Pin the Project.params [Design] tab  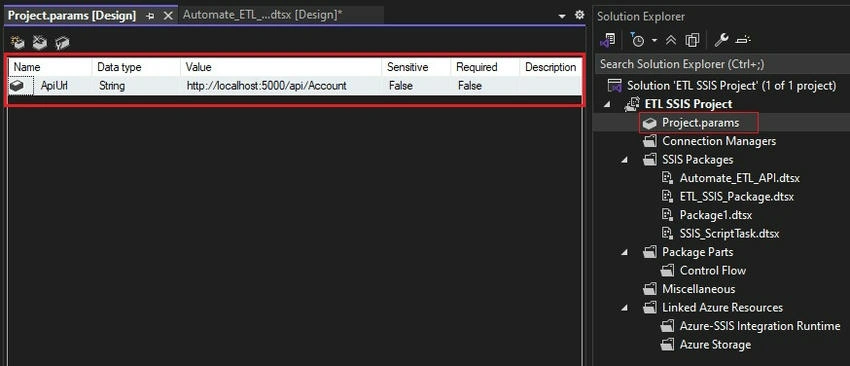coord(150,16)
